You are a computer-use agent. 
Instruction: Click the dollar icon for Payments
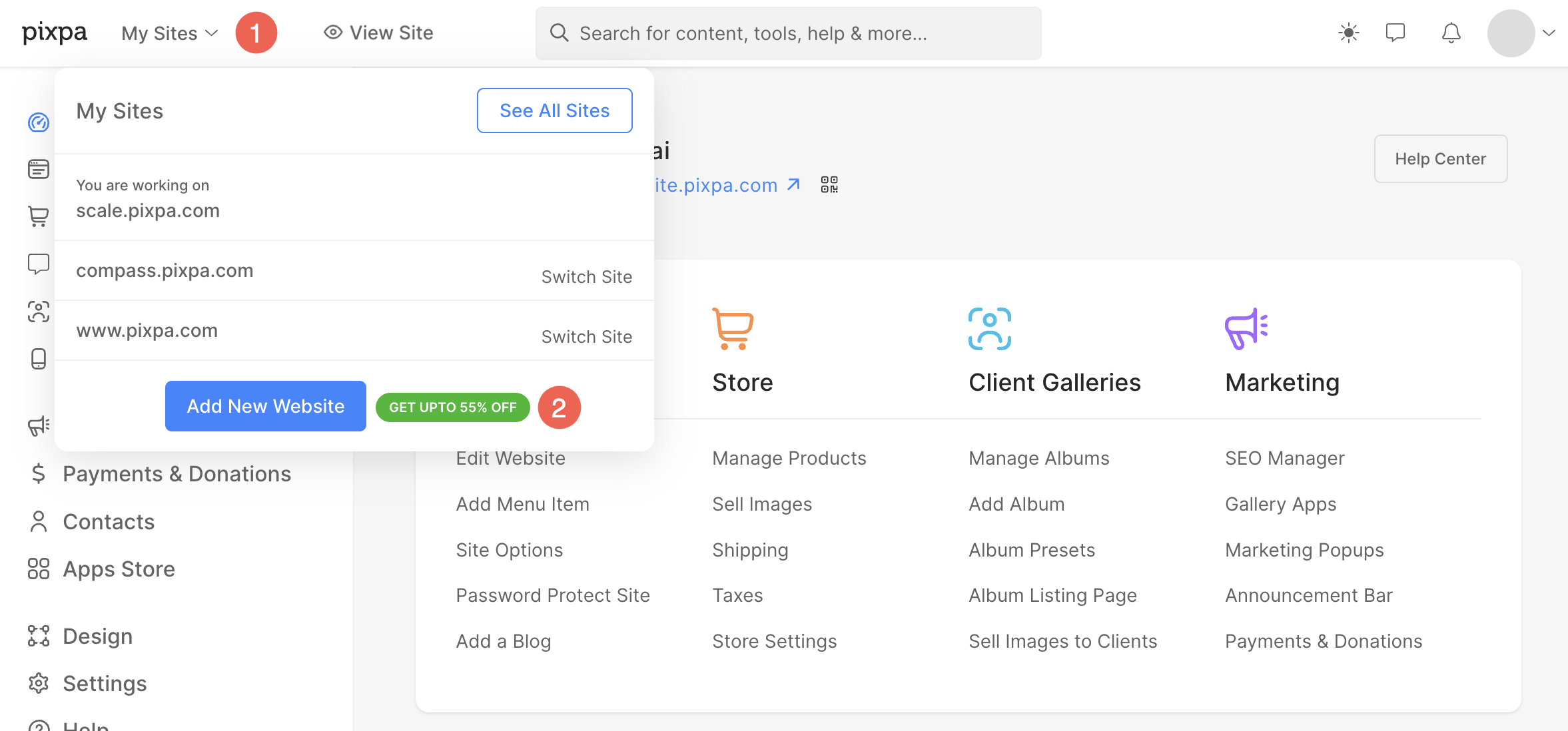pos(39,473)
